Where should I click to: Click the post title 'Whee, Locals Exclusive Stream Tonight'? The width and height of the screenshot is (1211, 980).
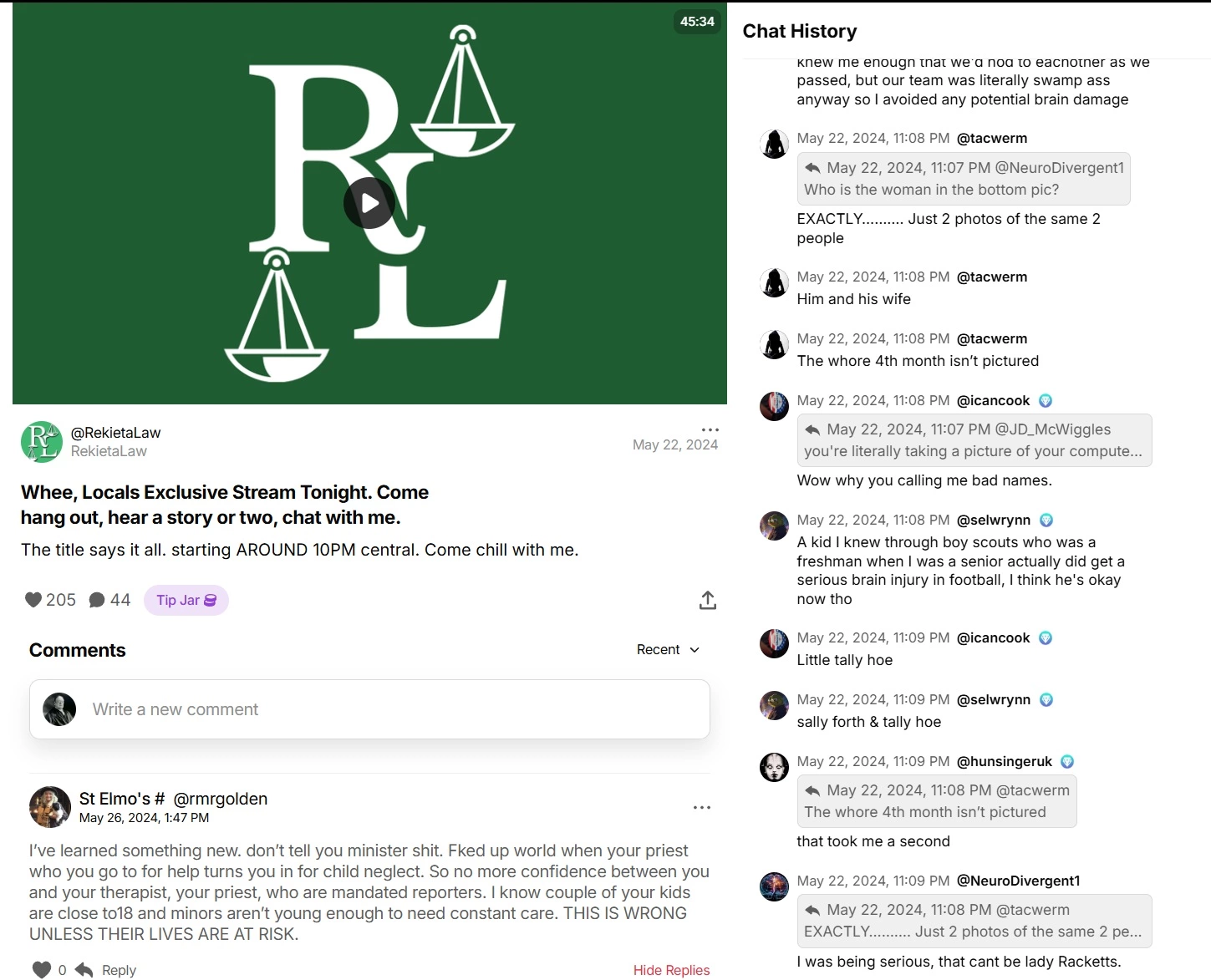point(225,505)
